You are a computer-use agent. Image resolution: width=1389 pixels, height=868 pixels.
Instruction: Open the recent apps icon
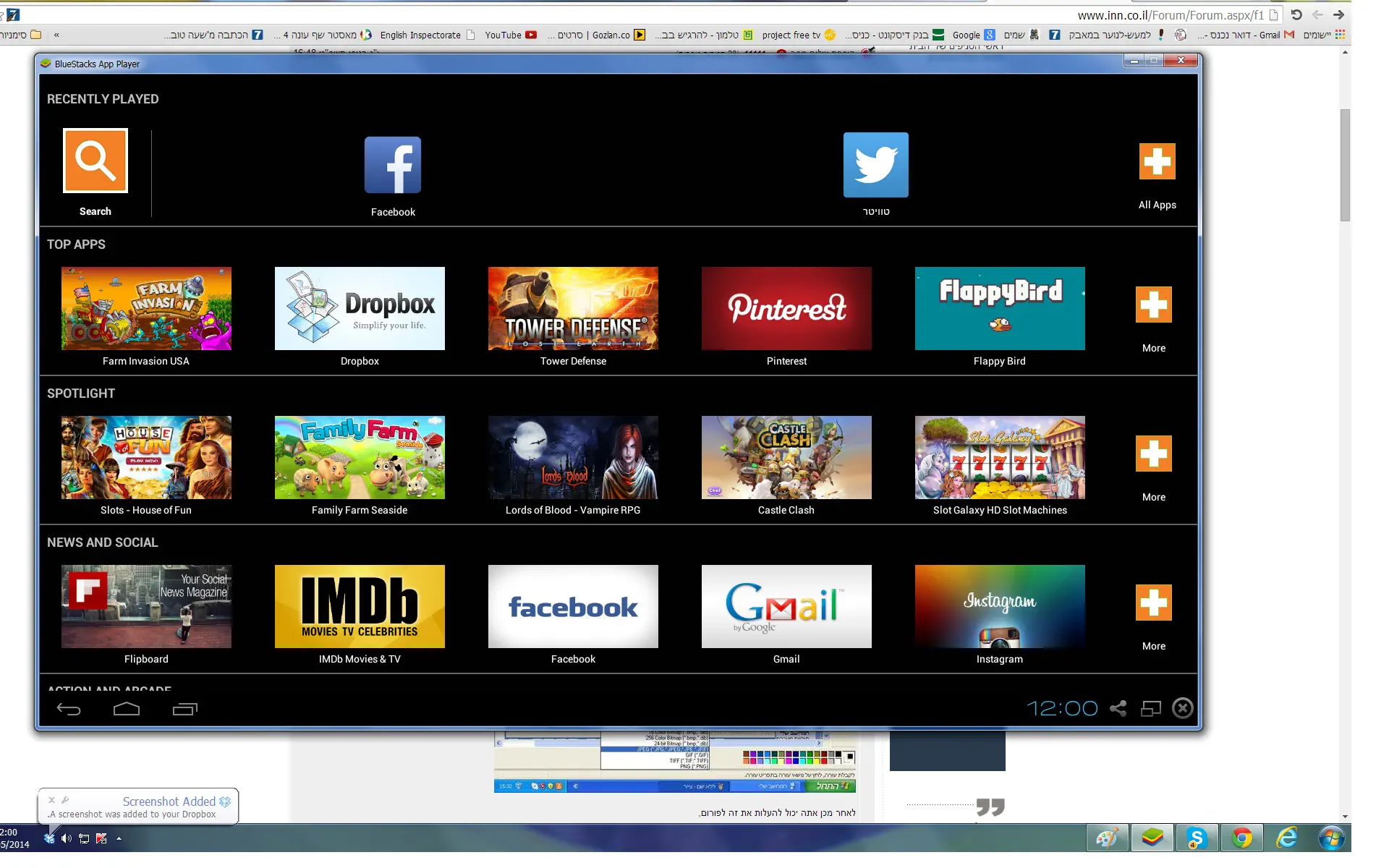click(184, 709)
